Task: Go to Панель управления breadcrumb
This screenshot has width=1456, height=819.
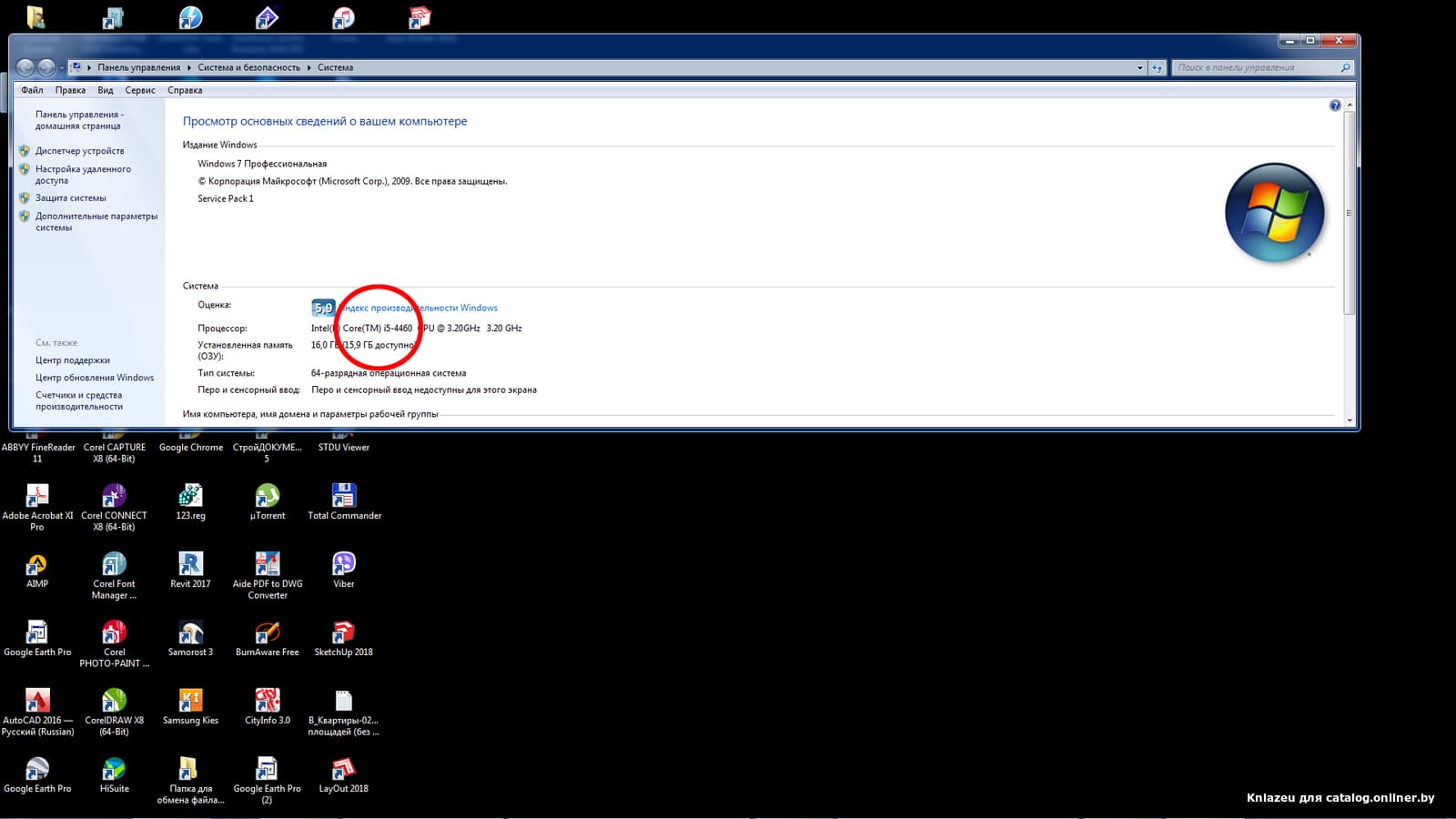Action: pyautogui.click(x=139, y=67)
